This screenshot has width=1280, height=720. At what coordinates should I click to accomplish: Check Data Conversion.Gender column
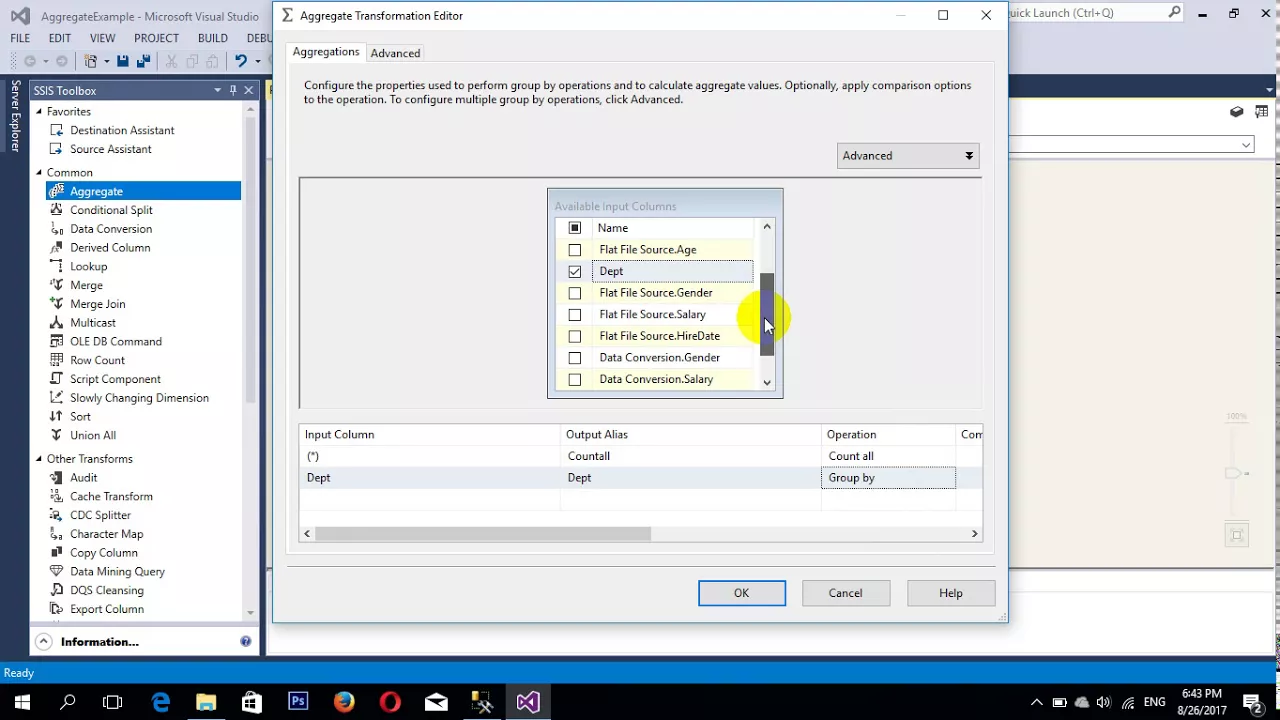tap(575, 358)
